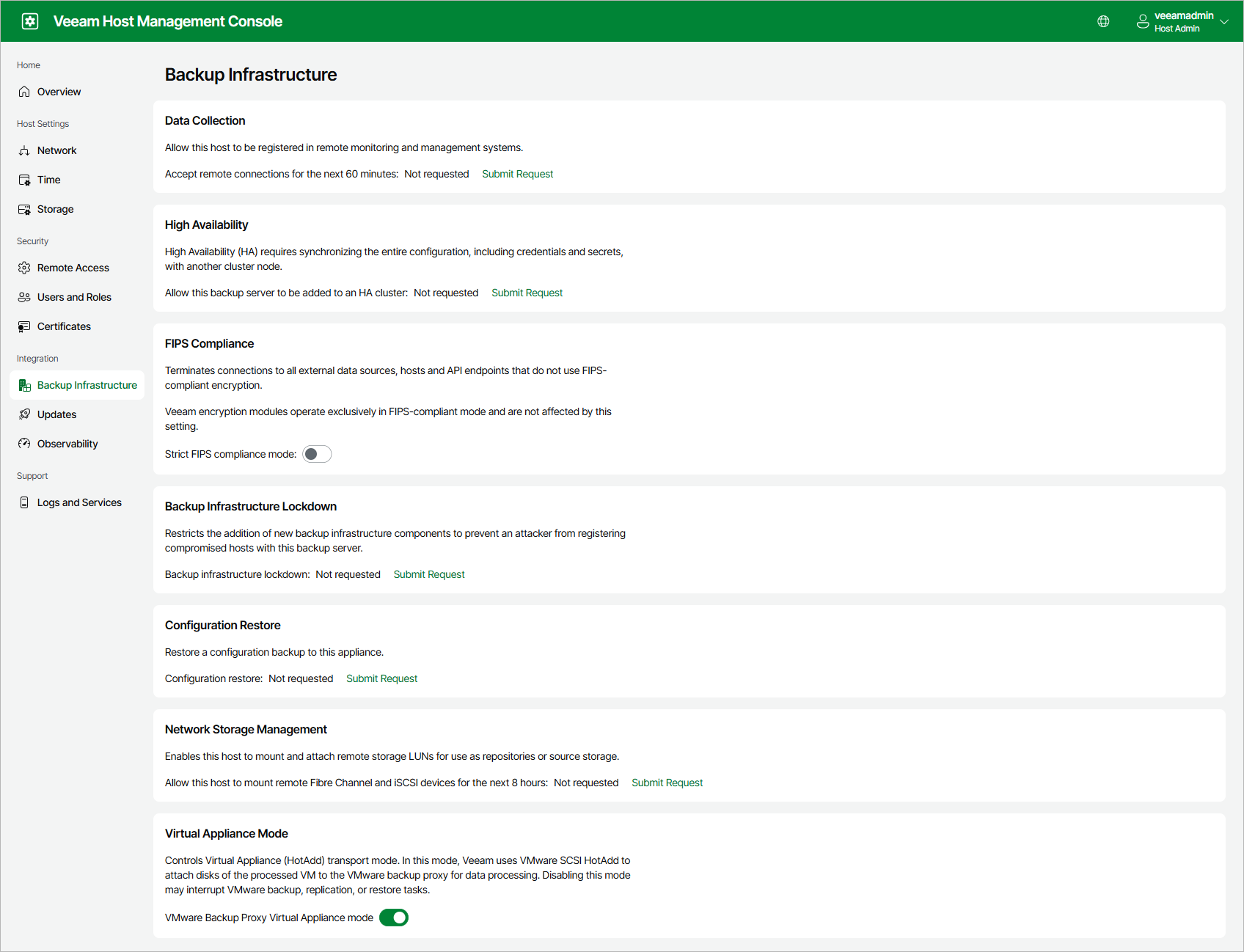This screenshot has width=1244, height=952.
Task: Expand the veeamadmin account dropdown chevron
Action: (x=1224, y=22)
